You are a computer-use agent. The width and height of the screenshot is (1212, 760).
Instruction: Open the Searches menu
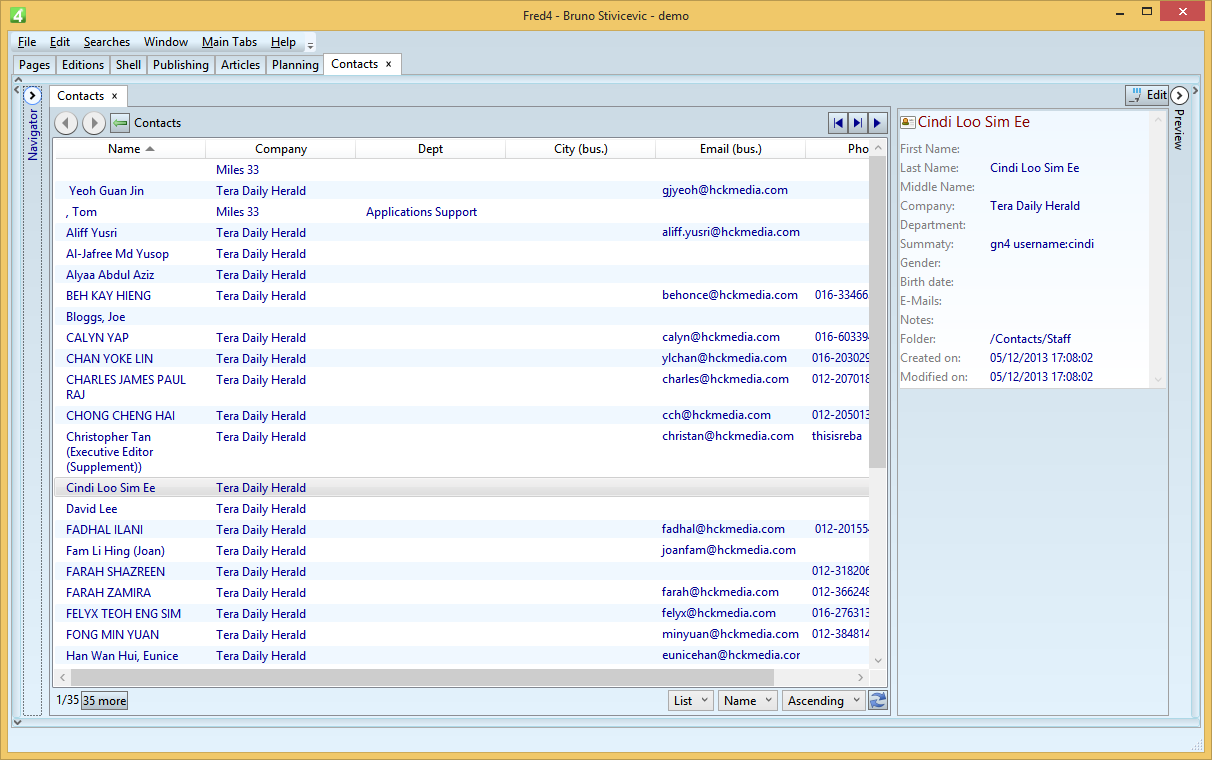(x=107, y=42)
